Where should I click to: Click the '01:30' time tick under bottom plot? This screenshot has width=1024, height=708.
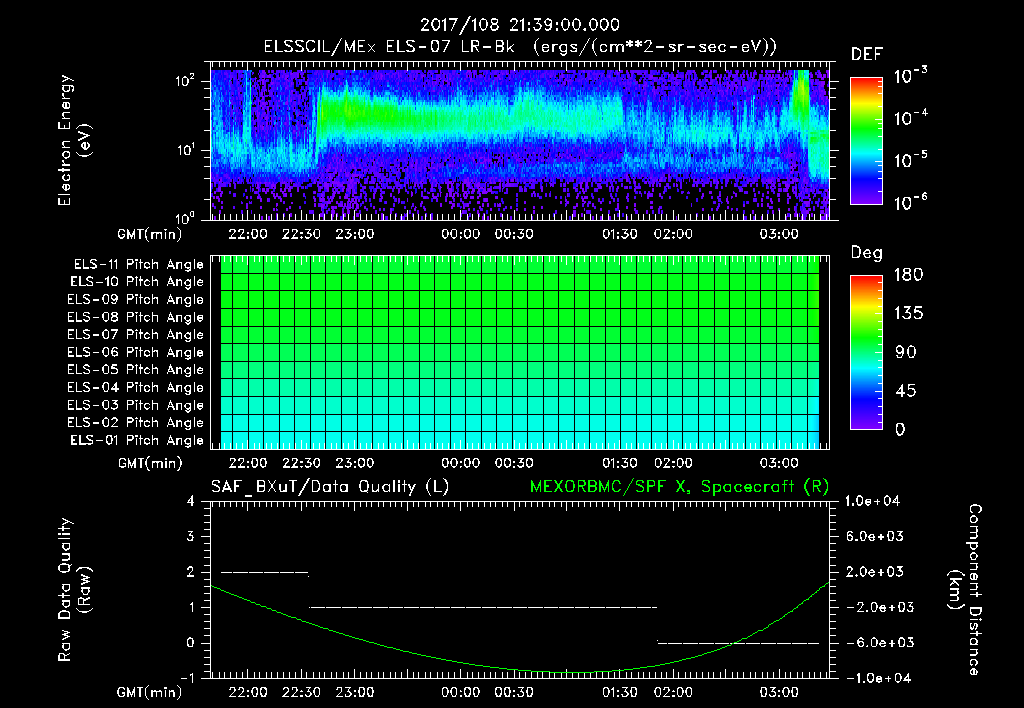click(620, 692)
